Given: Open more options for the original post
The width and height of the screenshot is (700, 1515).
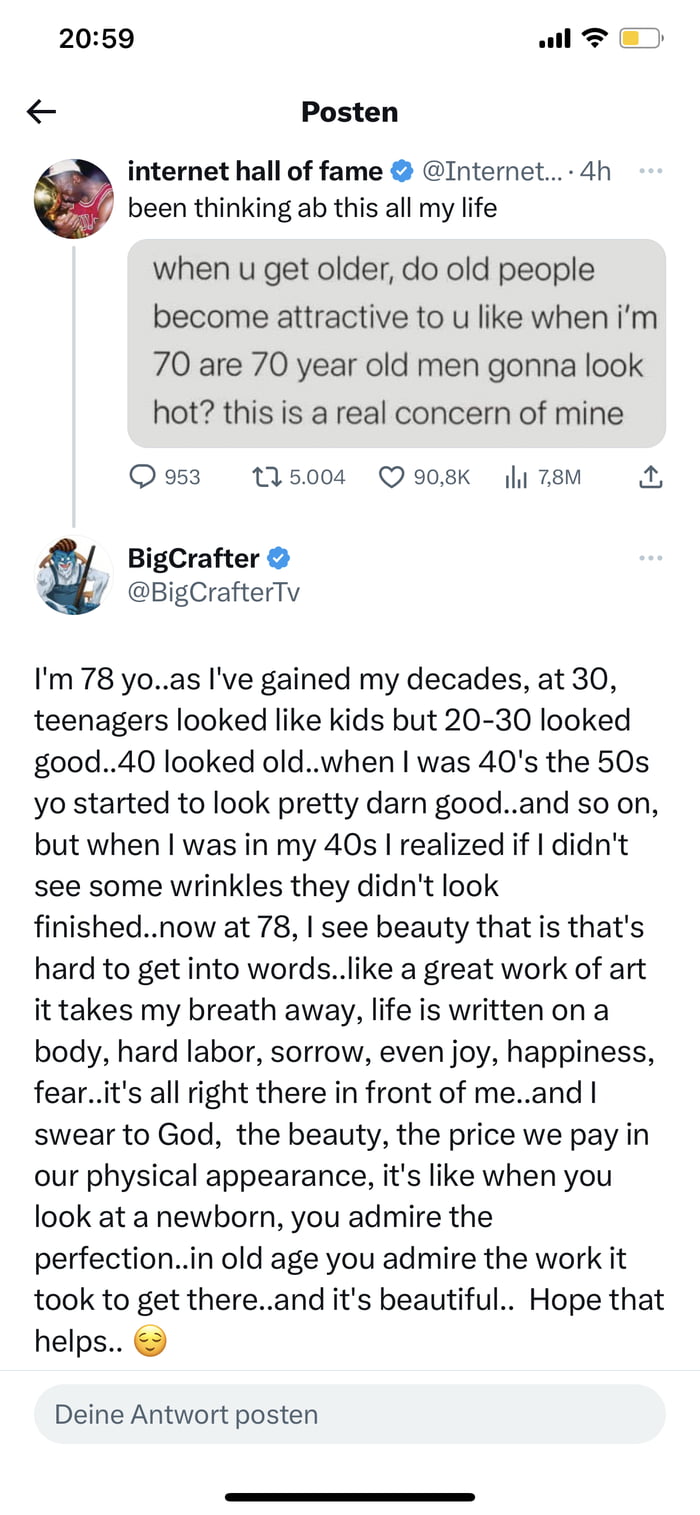Looking at the screenshot, I should (x=649, y=172).
